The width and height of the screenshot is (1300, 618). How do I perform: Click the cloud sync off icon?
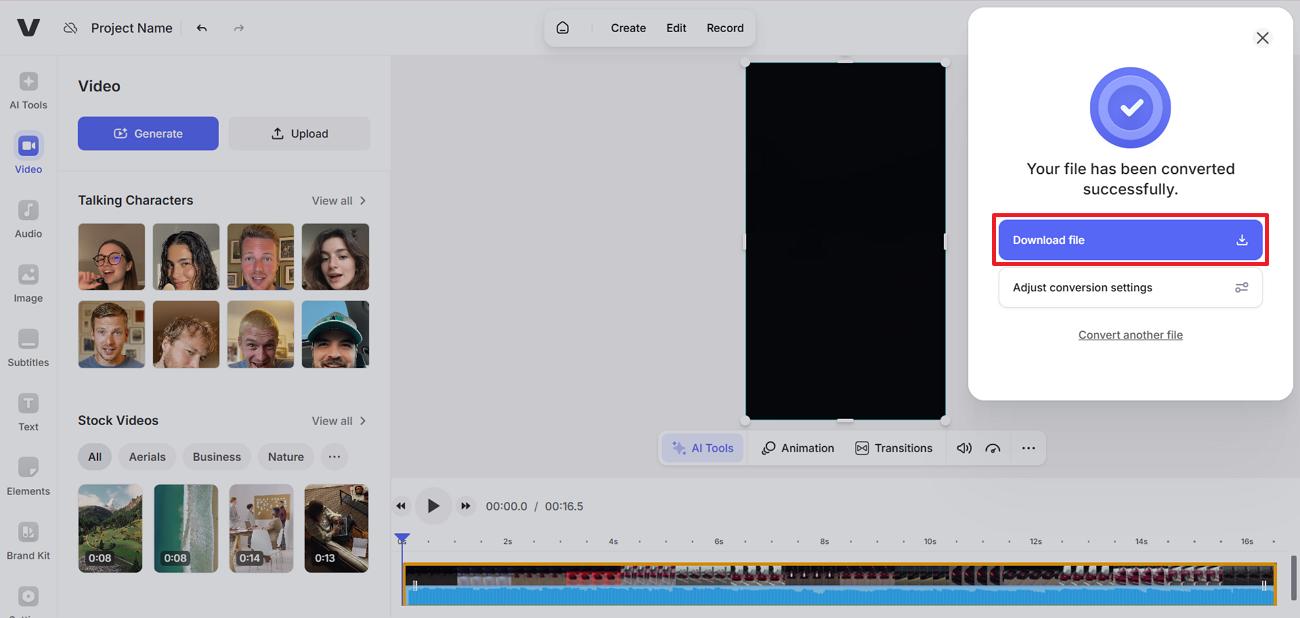[x=70, y=28]
